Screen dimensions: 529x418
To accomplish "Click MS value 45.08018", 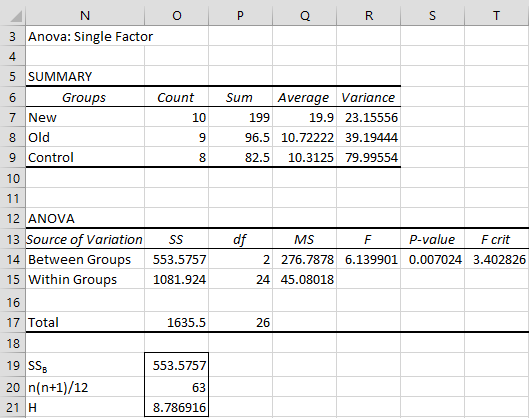I will point(304,279).
